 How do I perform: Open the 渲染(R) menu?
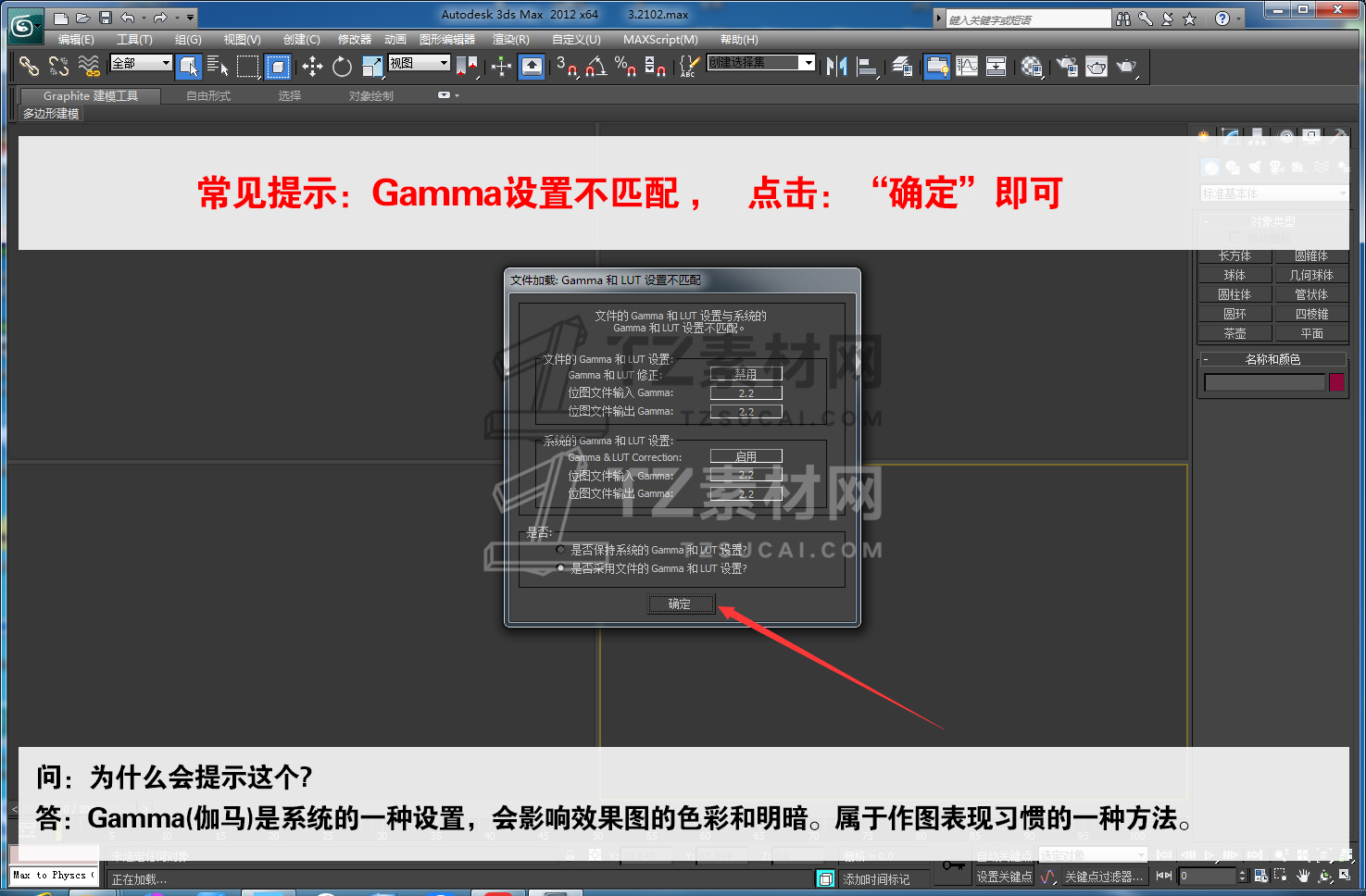pyautogui.click(x=511, y=40)
